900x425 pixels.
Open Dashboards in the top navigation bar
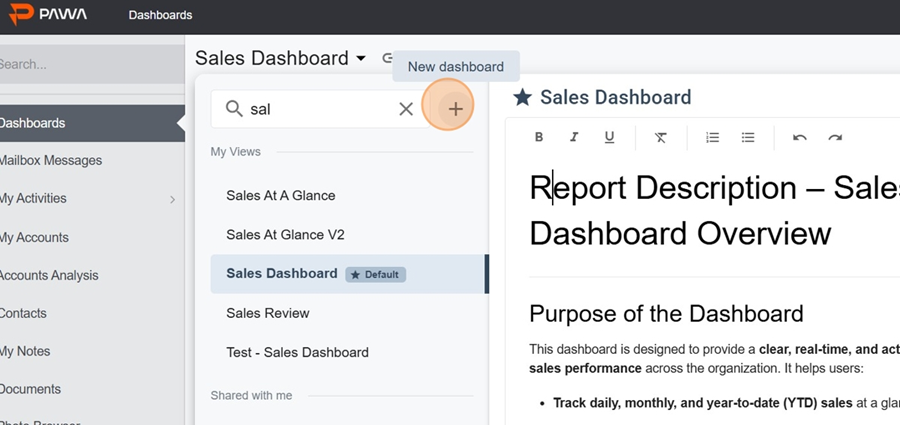[x=160, y=15]
